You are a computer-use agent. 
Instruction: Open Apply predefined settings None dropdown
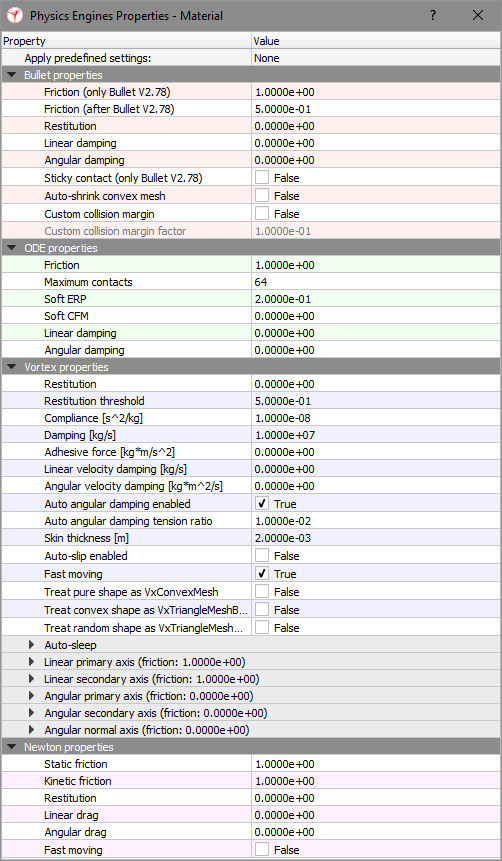(x=376, y=58)
